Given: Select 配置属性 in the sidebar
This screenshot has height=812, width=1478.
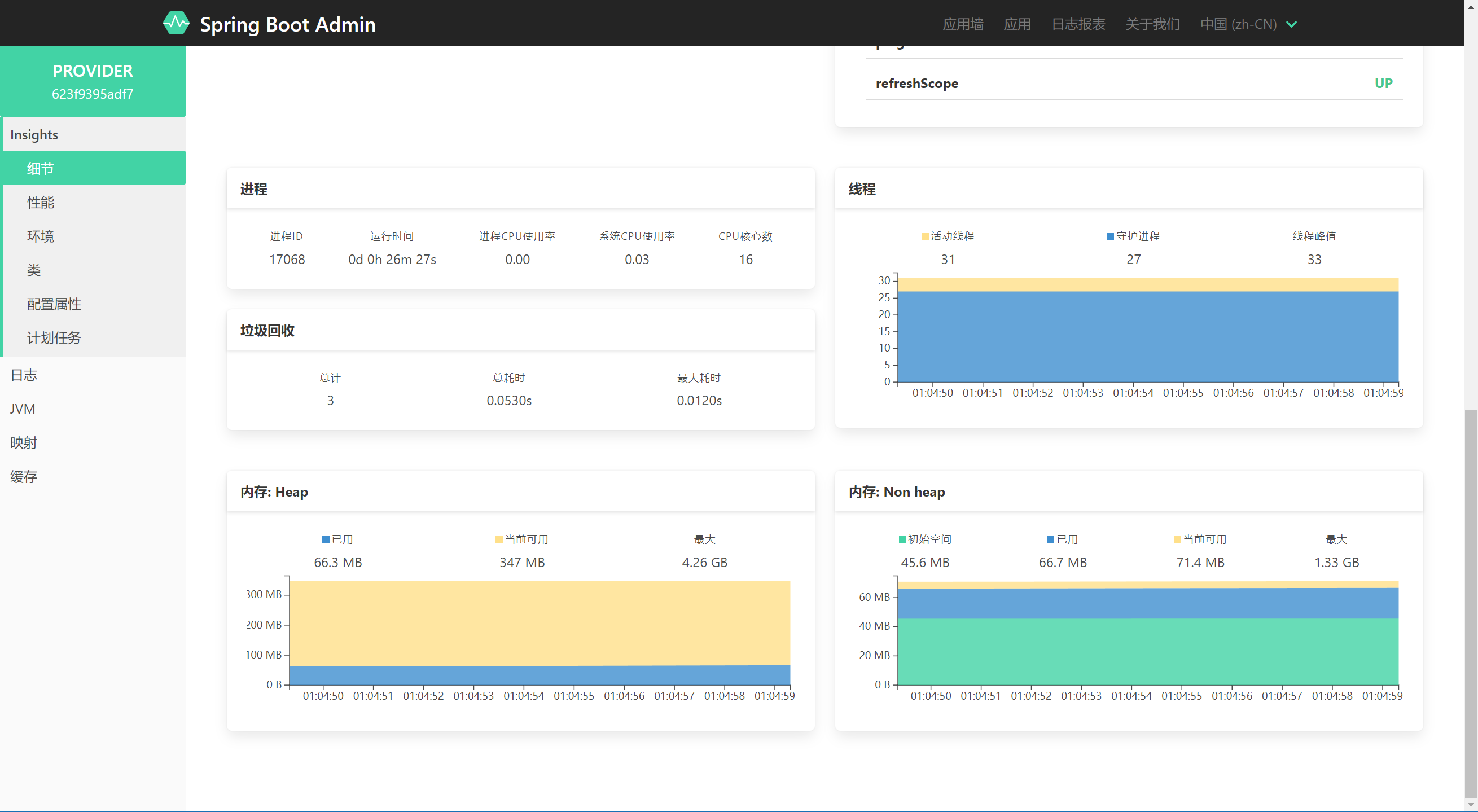Looking at the screenshot, I should click(54, 304).
